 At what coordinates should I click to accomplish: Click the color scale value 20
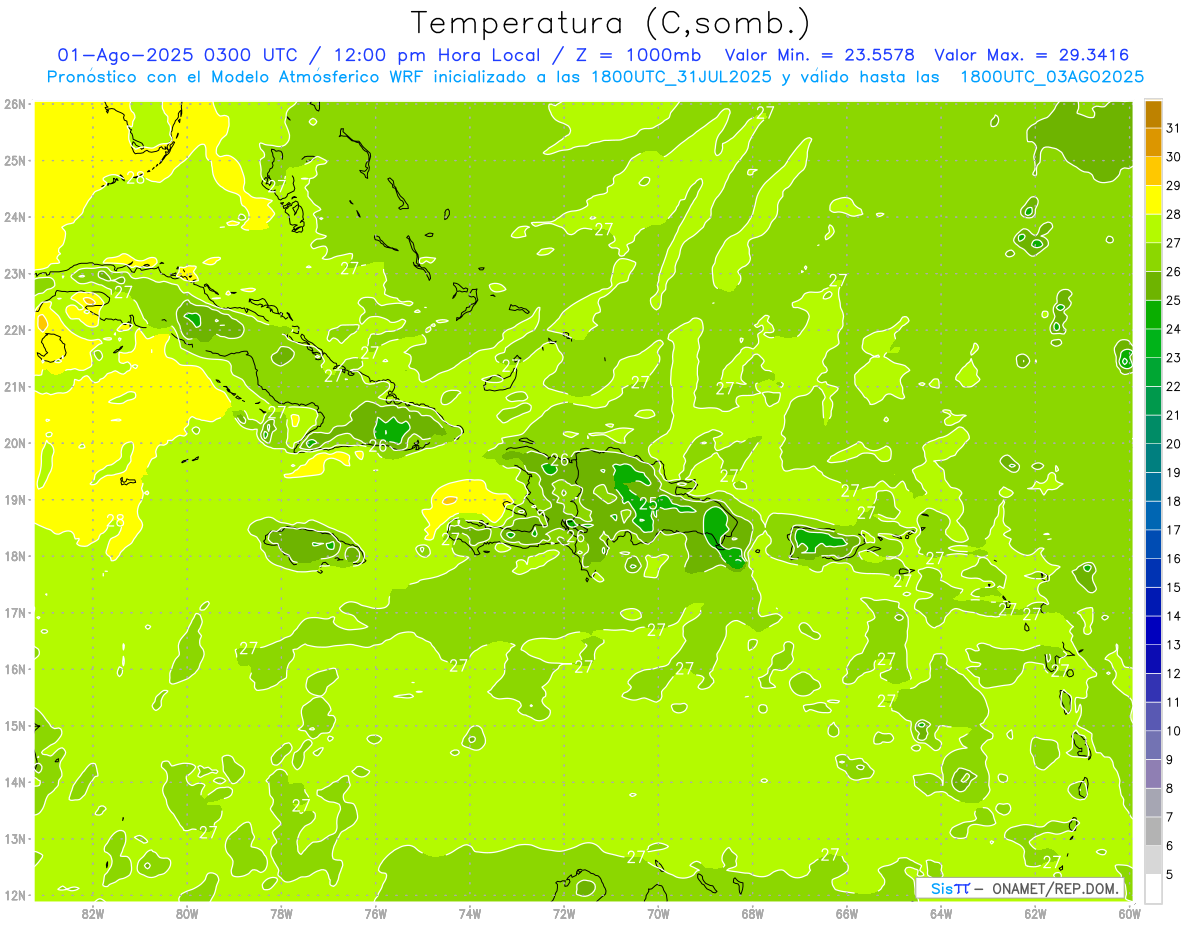click(x=1173, y=444)
